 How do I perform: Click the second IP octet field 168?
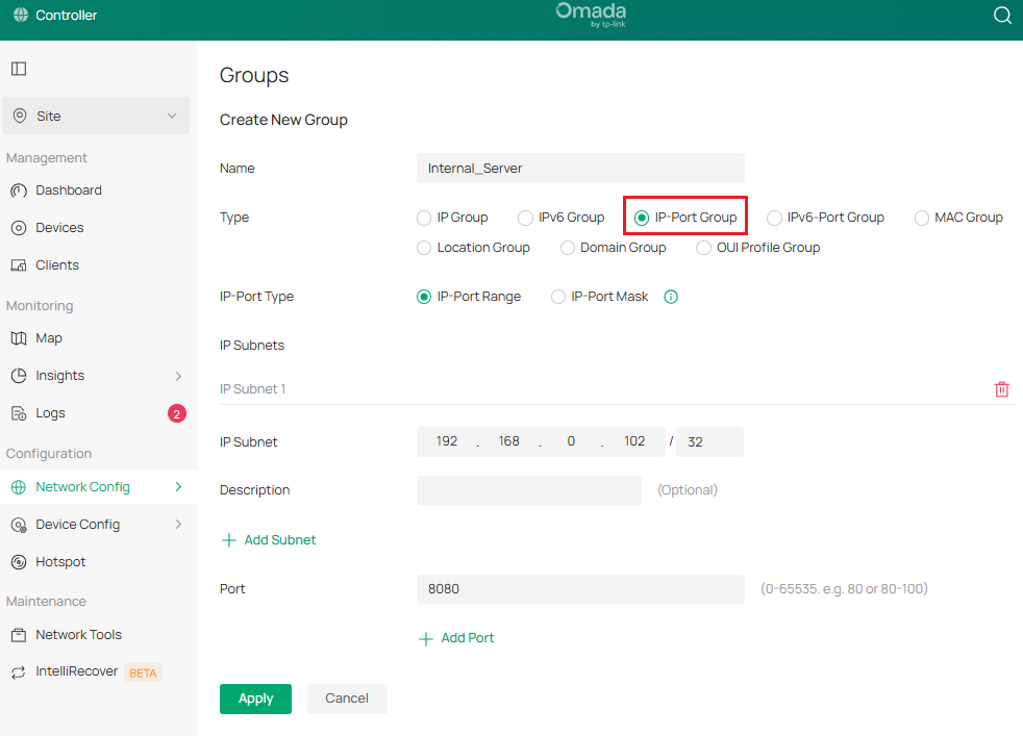(x=509, y=442)
